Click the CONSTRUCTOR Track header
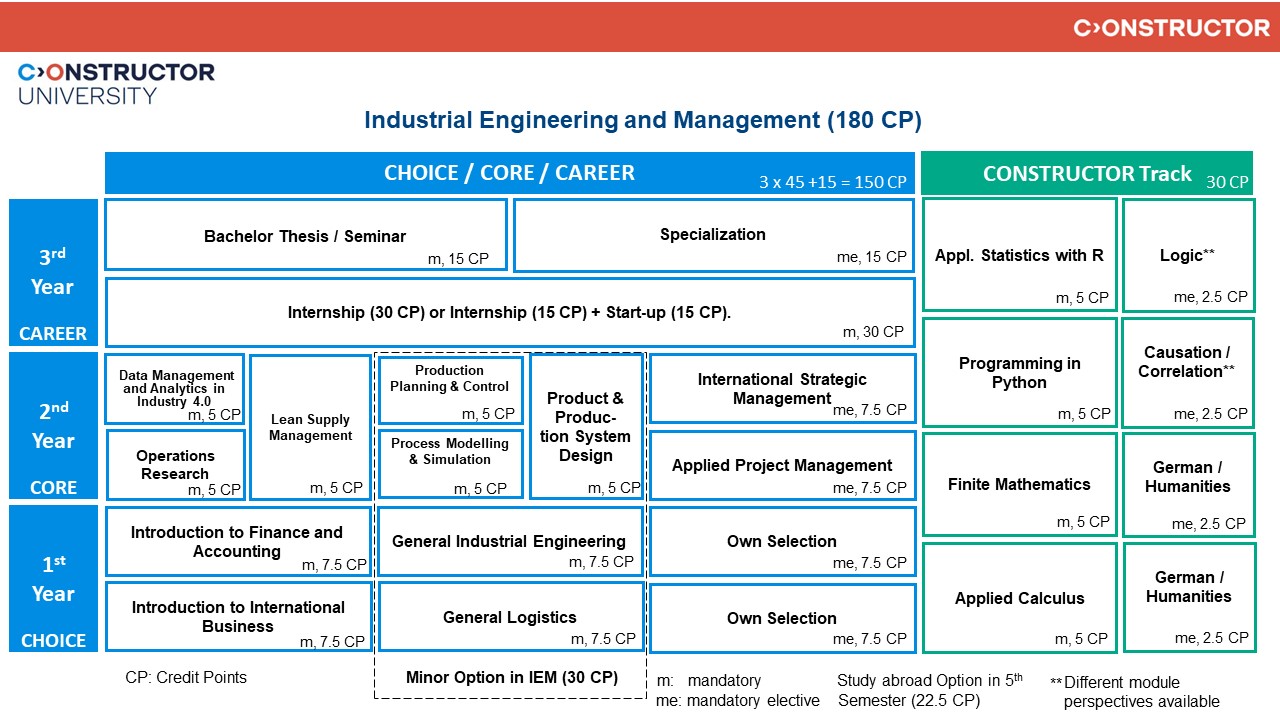 [1087, 173]
